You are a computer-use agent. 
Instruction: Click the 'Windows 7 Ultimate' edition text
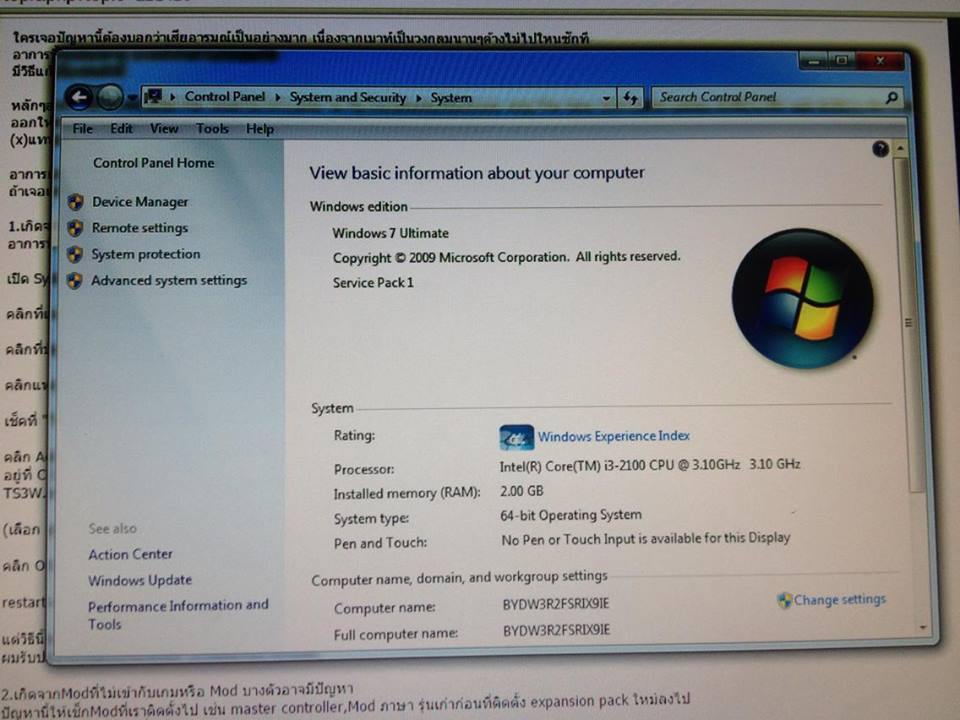point(391,233)
